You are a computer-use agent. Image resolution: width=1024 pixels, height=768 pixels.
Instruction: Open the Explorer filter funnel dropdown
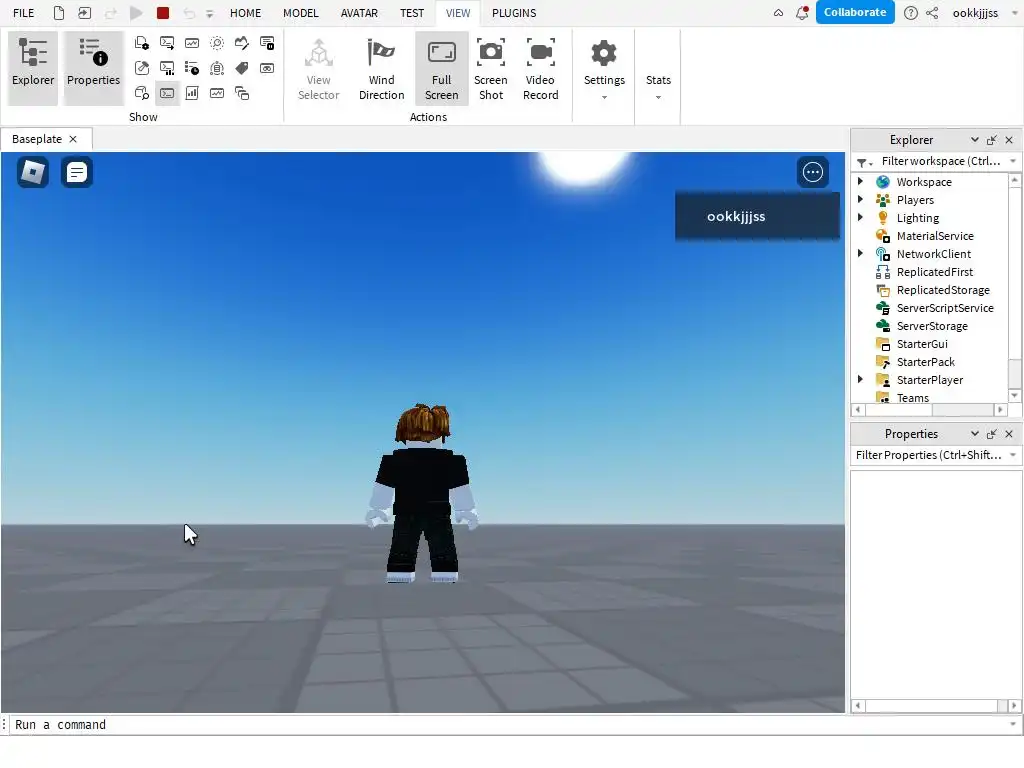point(864,162)
